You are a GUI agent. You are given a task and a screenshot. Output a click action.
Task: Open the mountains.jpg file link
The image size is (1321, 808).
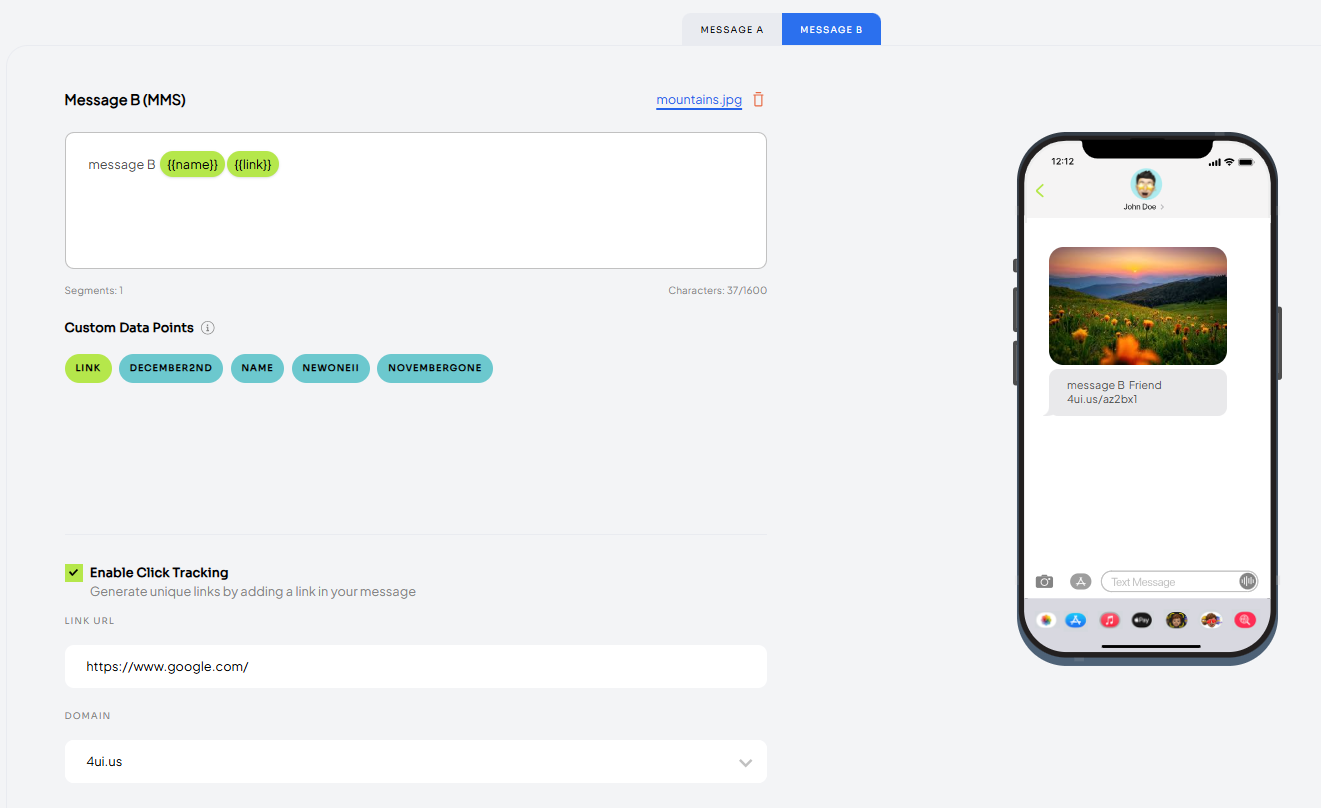(699, 100)
